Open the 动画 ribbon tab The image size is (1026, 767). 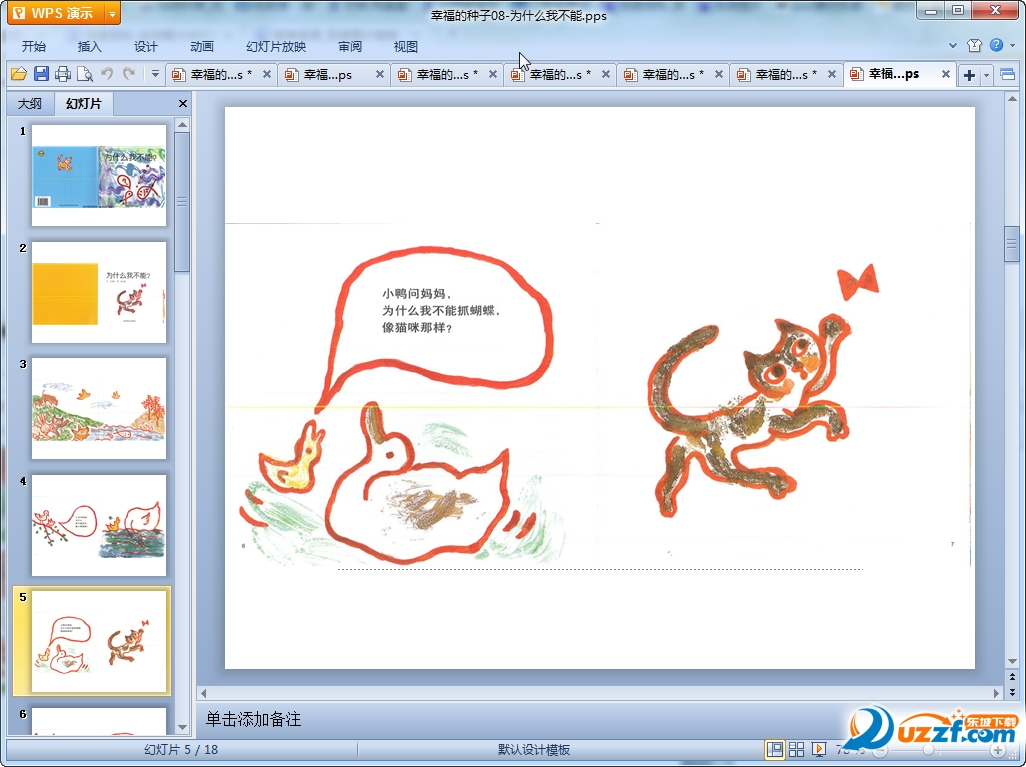pyautogui.click(x=202, y=46)
